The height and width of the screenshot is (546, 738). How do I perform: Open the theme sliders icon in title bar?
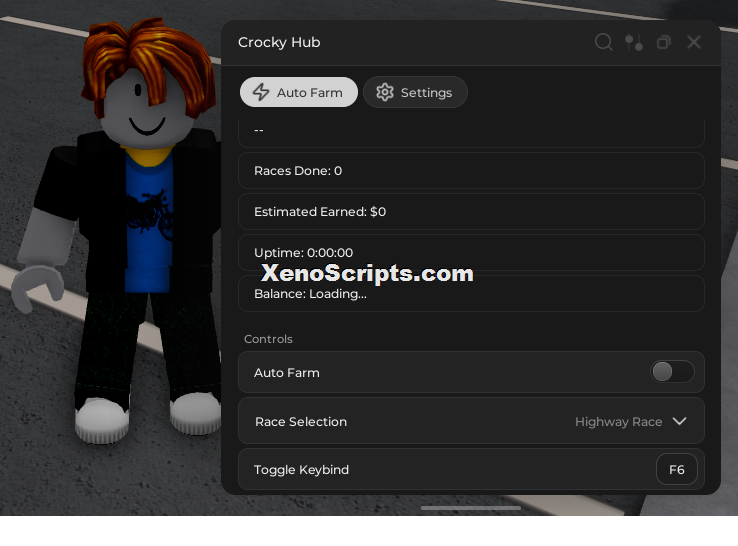[634, 42]
